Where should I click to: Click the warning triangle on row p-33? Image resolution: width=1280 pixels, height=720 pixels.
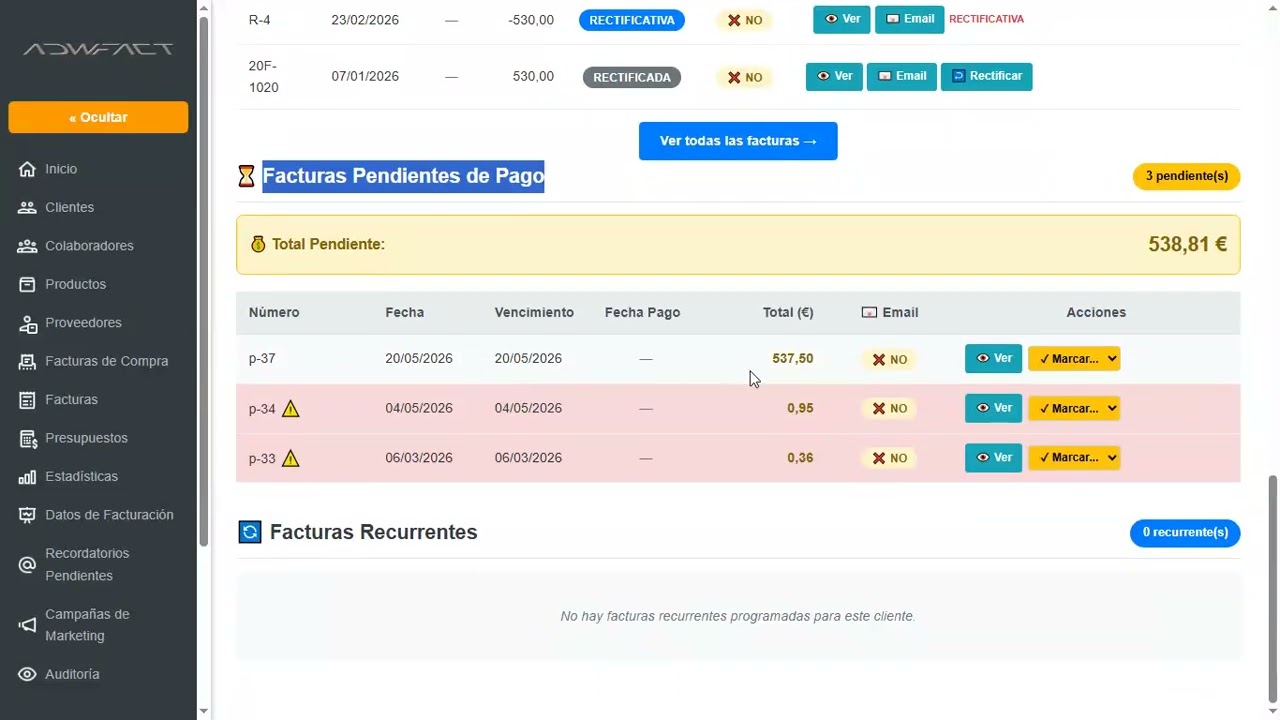(290, 458)
